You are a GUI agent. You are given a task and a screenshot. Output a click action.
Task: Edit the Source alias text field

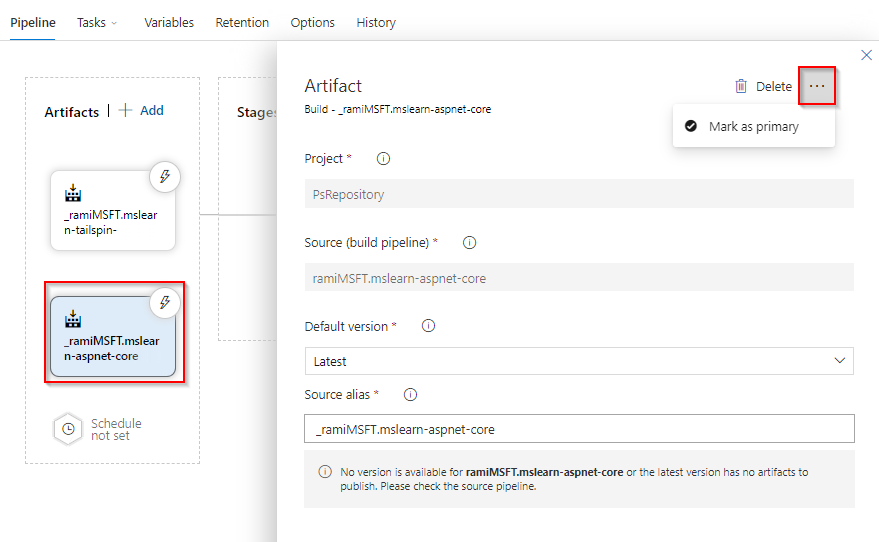578,429
